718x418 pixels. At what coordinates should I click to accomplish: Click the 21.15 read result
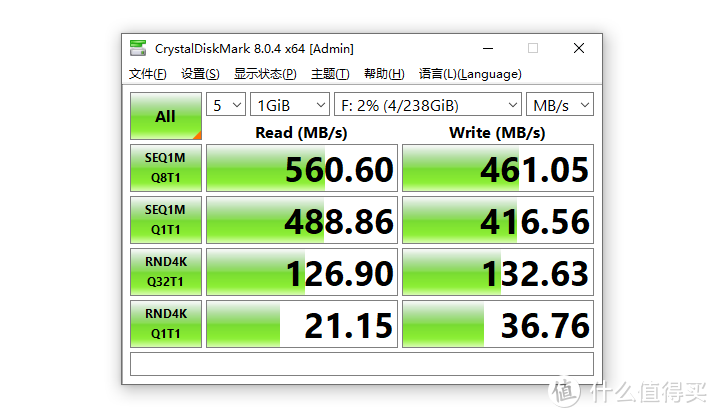coord(302,324)
